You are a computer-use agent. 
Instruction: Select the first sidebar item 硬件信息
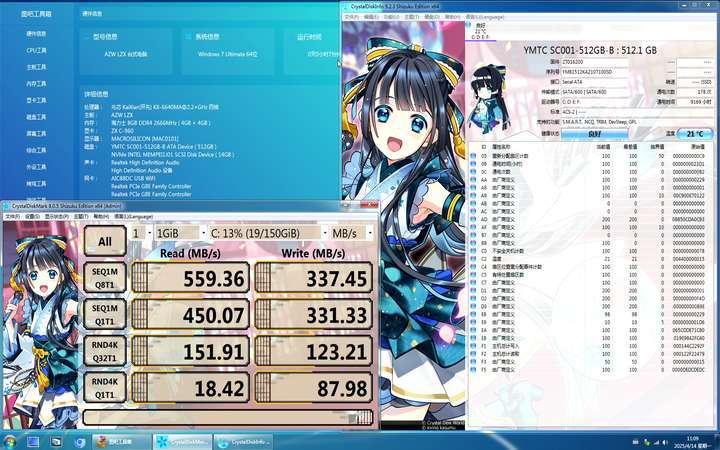36,34
